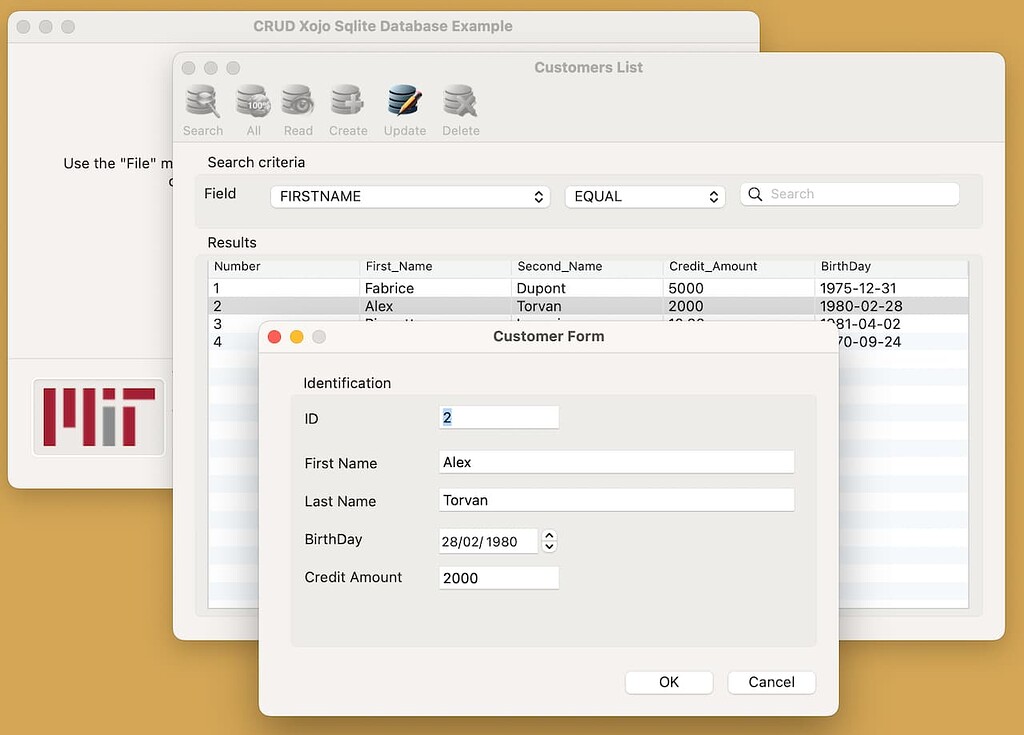Edit the Credit Amount value 2000
Image resolution: width=1024 pixels, height=735 pixels.
[x=497, y=577]
